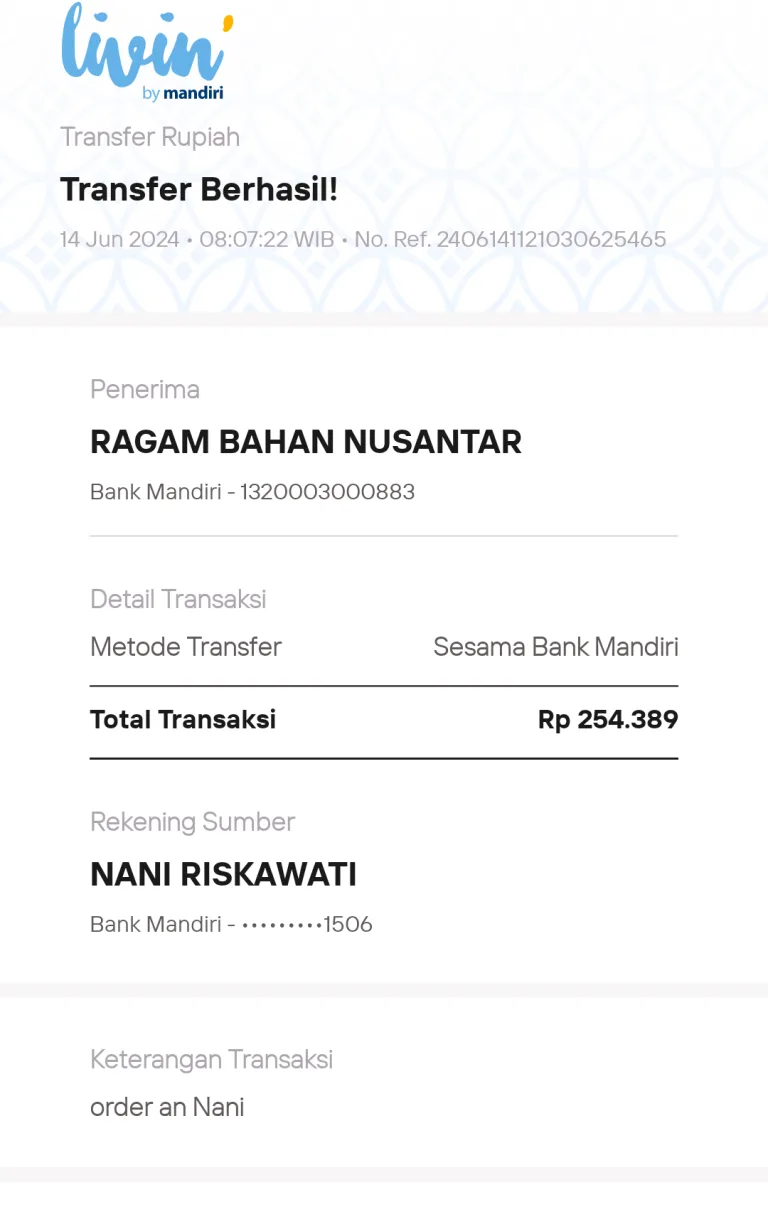
Task: Tap the amount Rp 254.389
Action: pyautogui.click(x=608, y=720)
